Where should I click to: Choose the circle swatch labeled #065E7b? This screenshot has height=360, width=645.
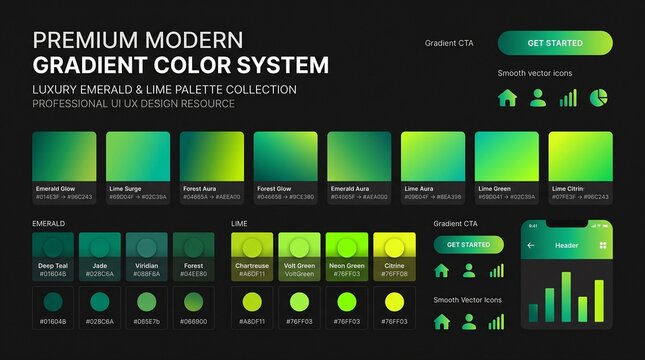146,302
